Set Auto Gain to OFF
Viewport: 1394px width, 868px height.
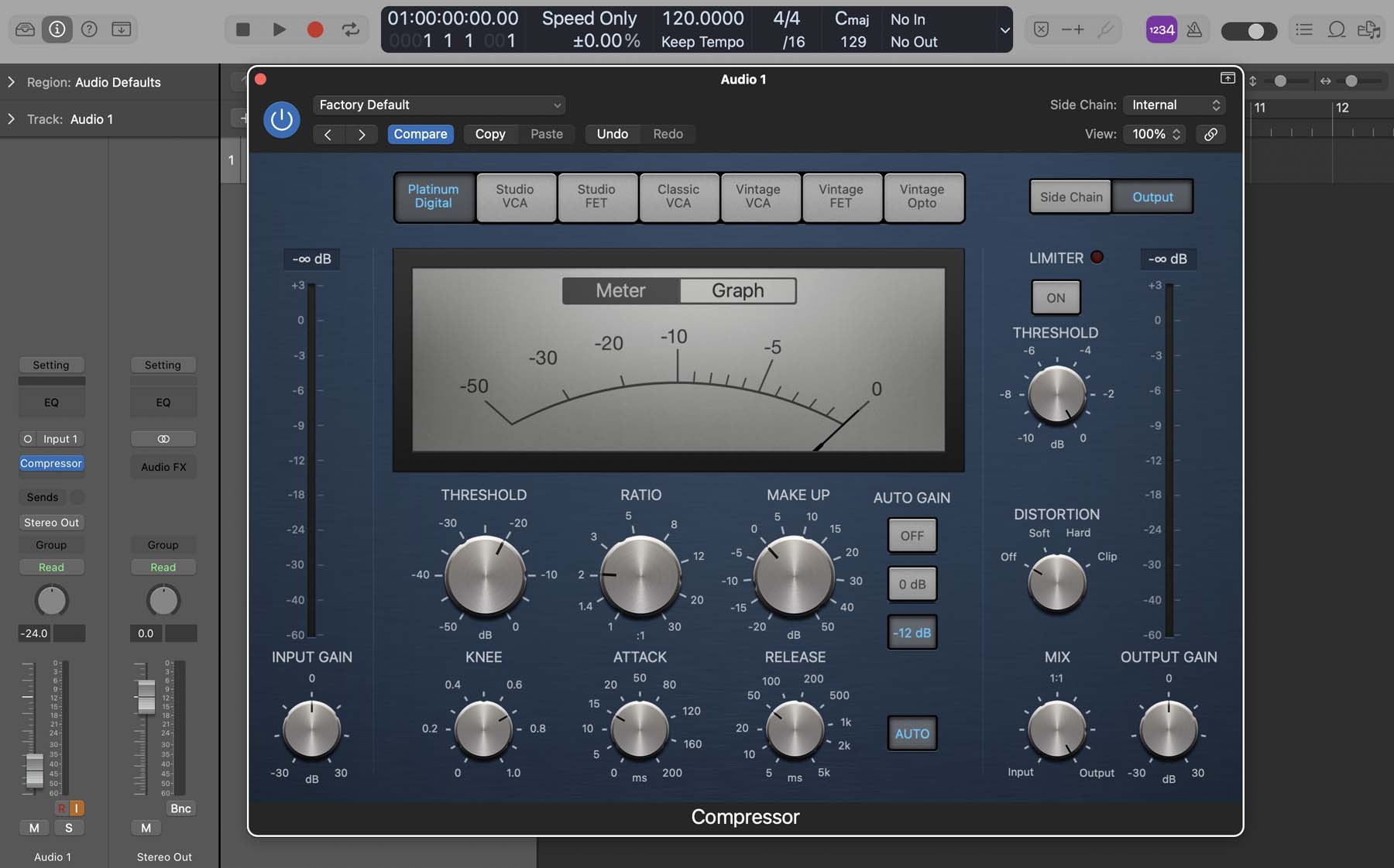(912, 535)
